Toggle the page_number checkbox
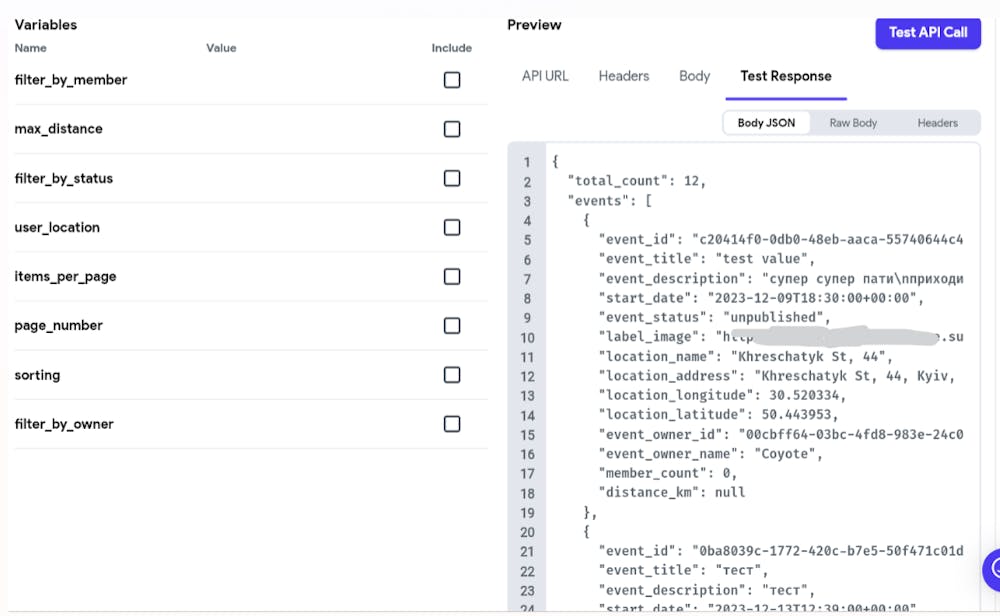The width and height of the screenshot is (1000, 616). tap(451, 325)
